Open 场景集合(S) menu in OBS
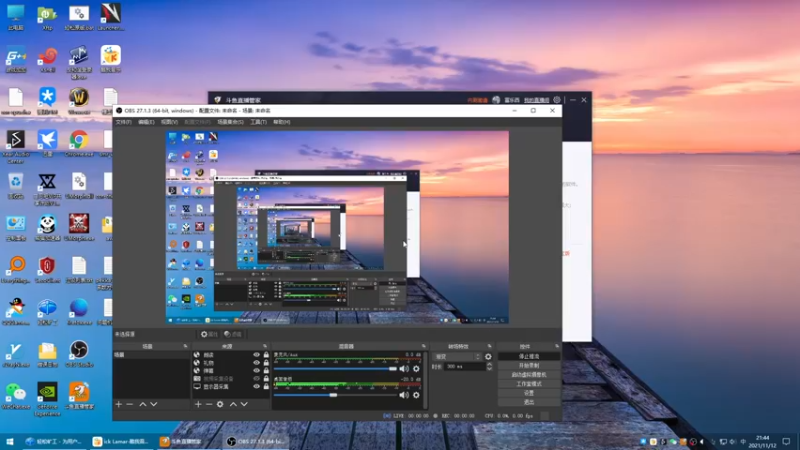 pos(230,122)
